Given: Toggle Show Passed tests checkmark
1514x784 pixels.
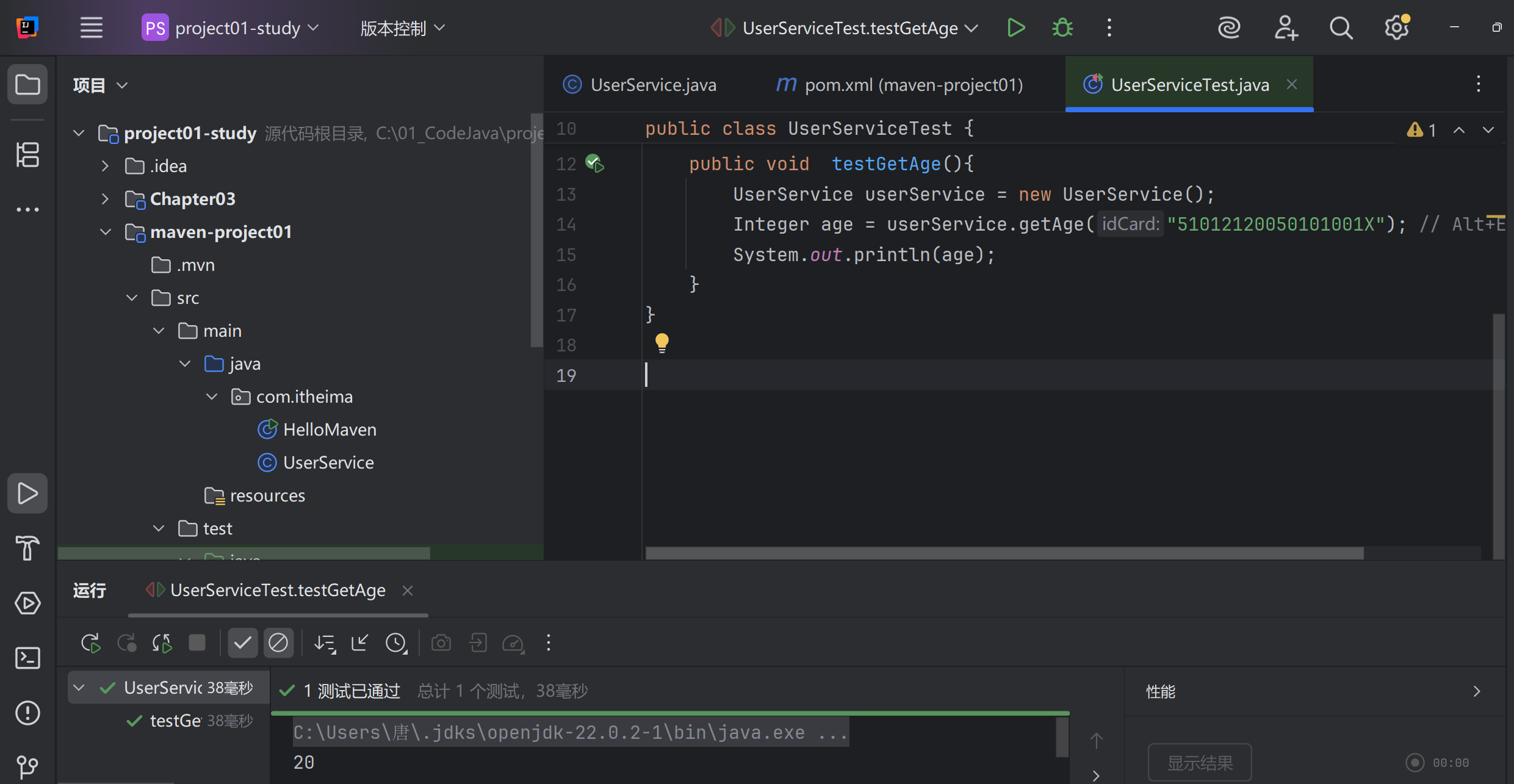Looking at the screenshot, I should pyautogui.click(x=242, y=643).
